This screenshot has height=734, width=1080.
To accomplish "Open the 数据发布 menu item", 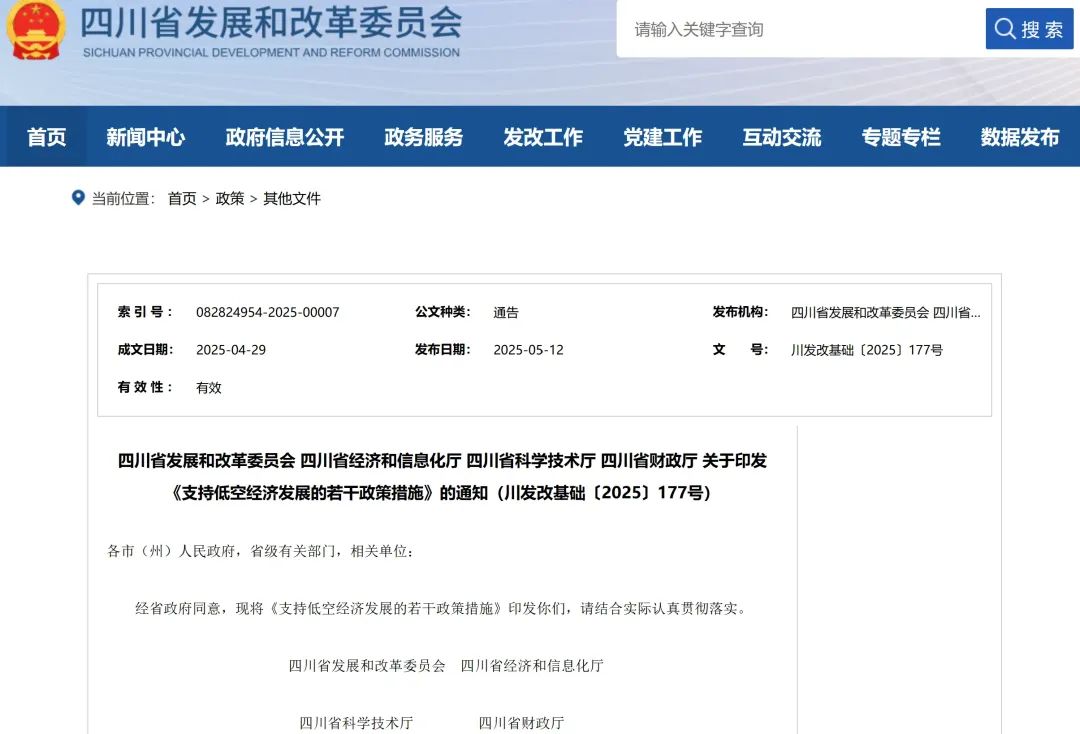I will 1020,137.
